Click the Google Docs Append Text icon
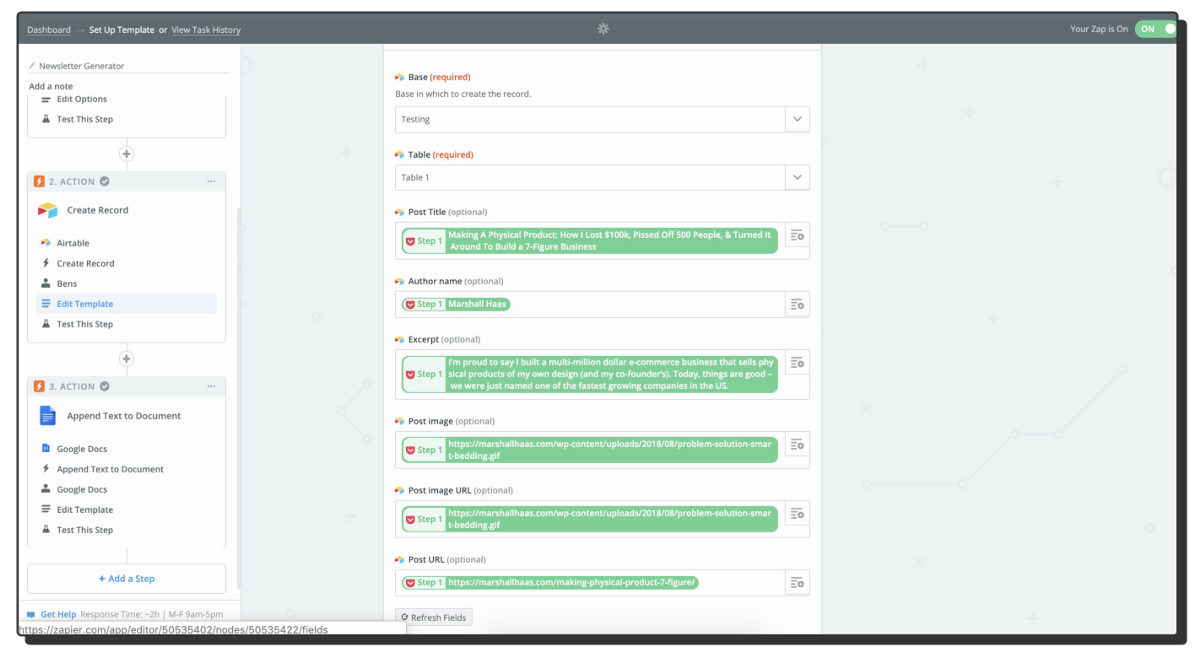 tap(48, 415)
